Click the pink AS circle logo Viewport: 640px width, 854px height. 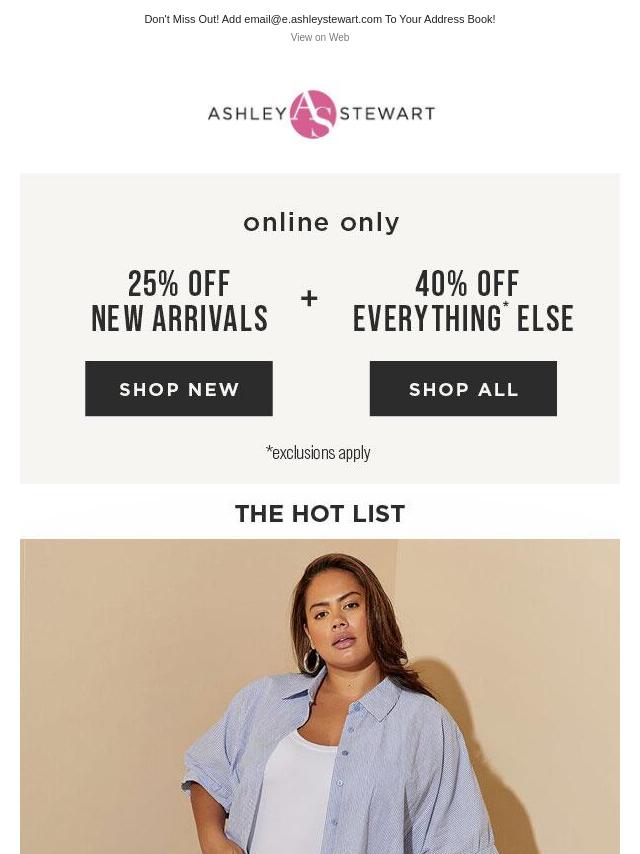point(313,114)
